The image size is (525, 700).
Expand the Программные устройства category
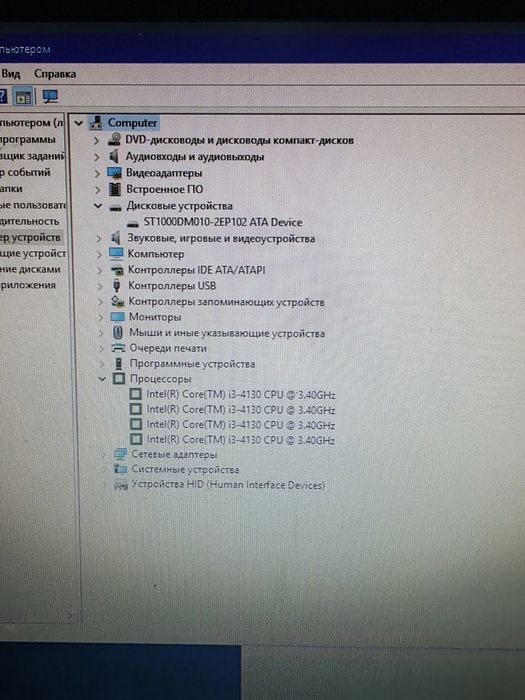pyautogui.click(x=102, y=364)
